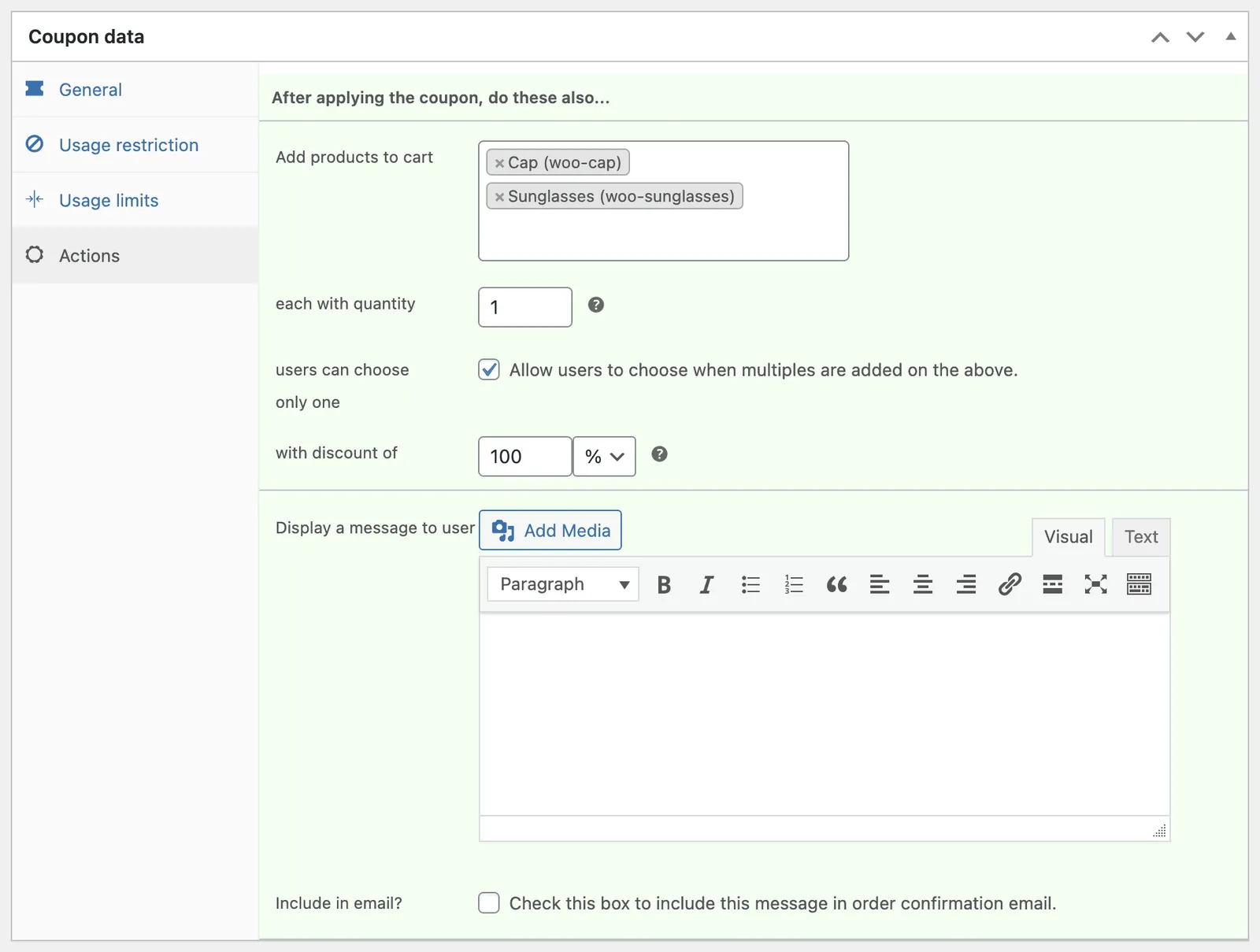
Task: Enable fullscreen editor mode
Action: pos(1096,584)
